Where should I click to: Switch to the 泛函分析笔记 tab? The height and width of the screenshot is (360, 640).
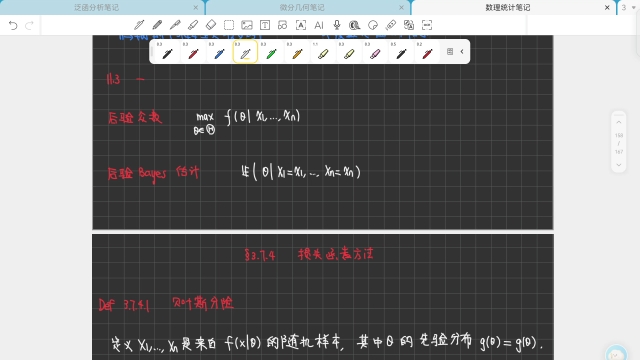[96, 7]
